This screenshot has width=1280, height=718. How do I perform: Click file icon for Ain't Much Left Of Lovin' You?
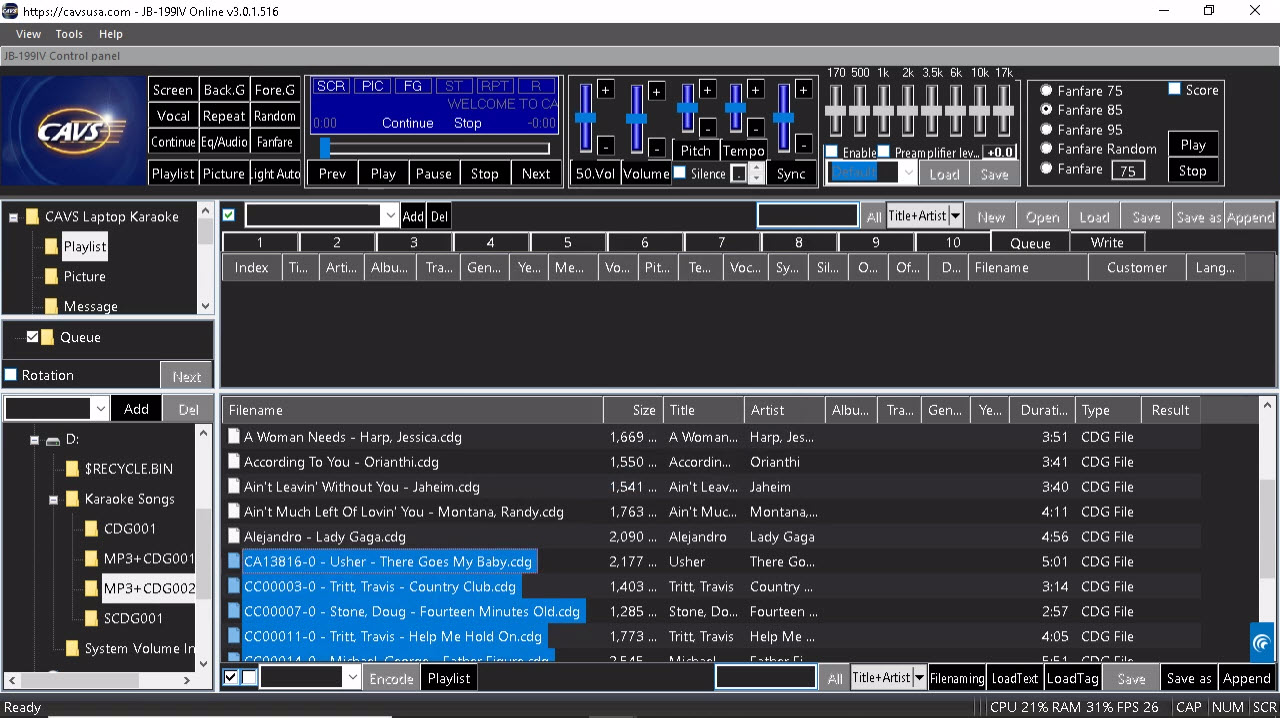(x=234, y=512)
